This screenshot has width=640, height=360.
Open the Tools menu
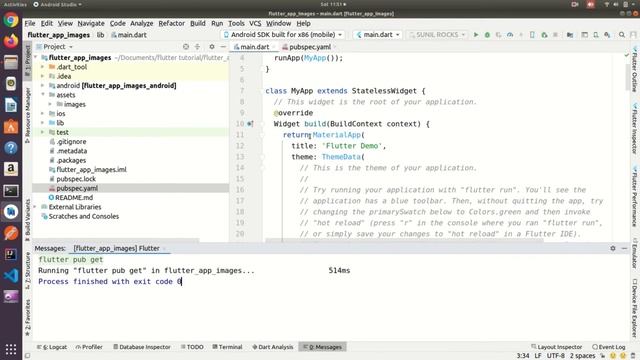click(x=236, y=24)
